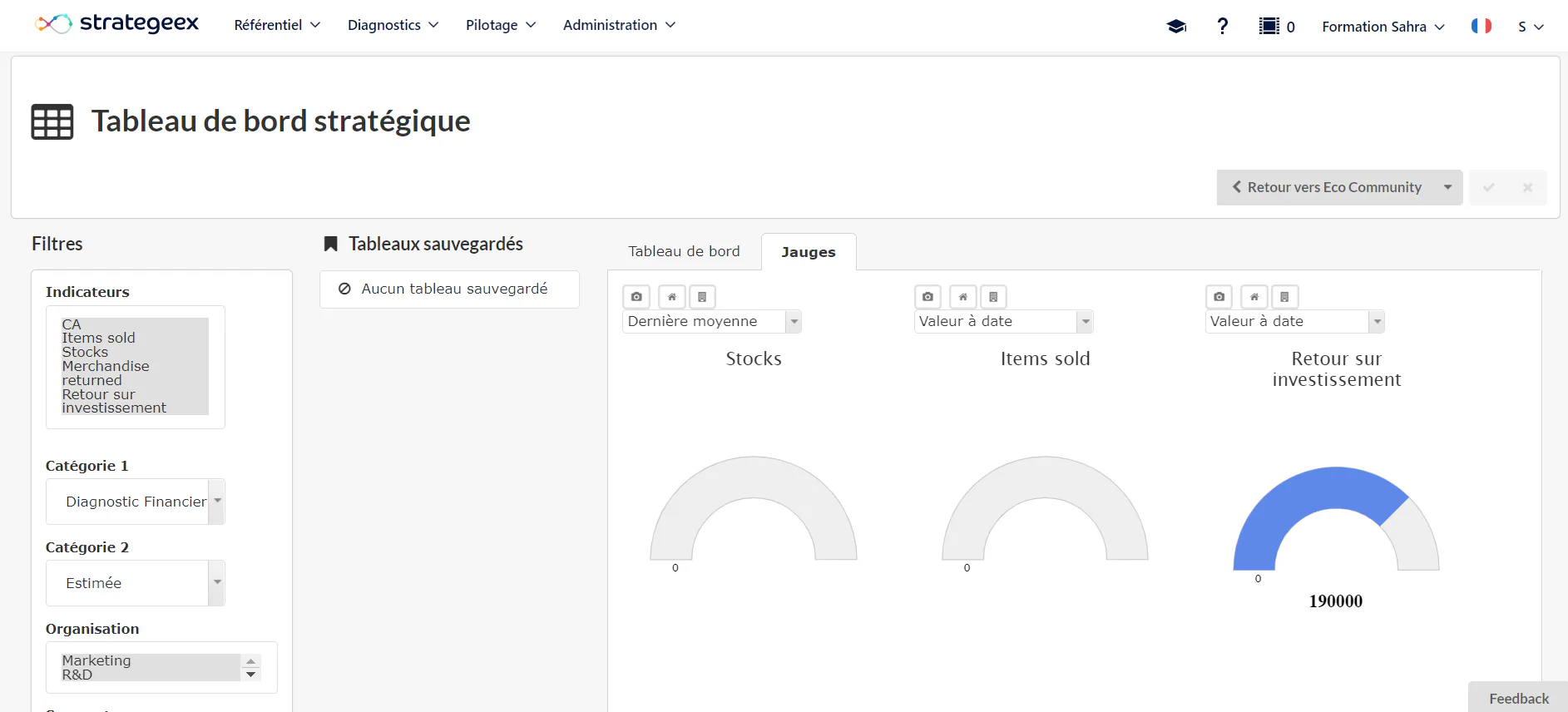Open the Valeur à date dropdown for Items sold

pos(1004,321)
